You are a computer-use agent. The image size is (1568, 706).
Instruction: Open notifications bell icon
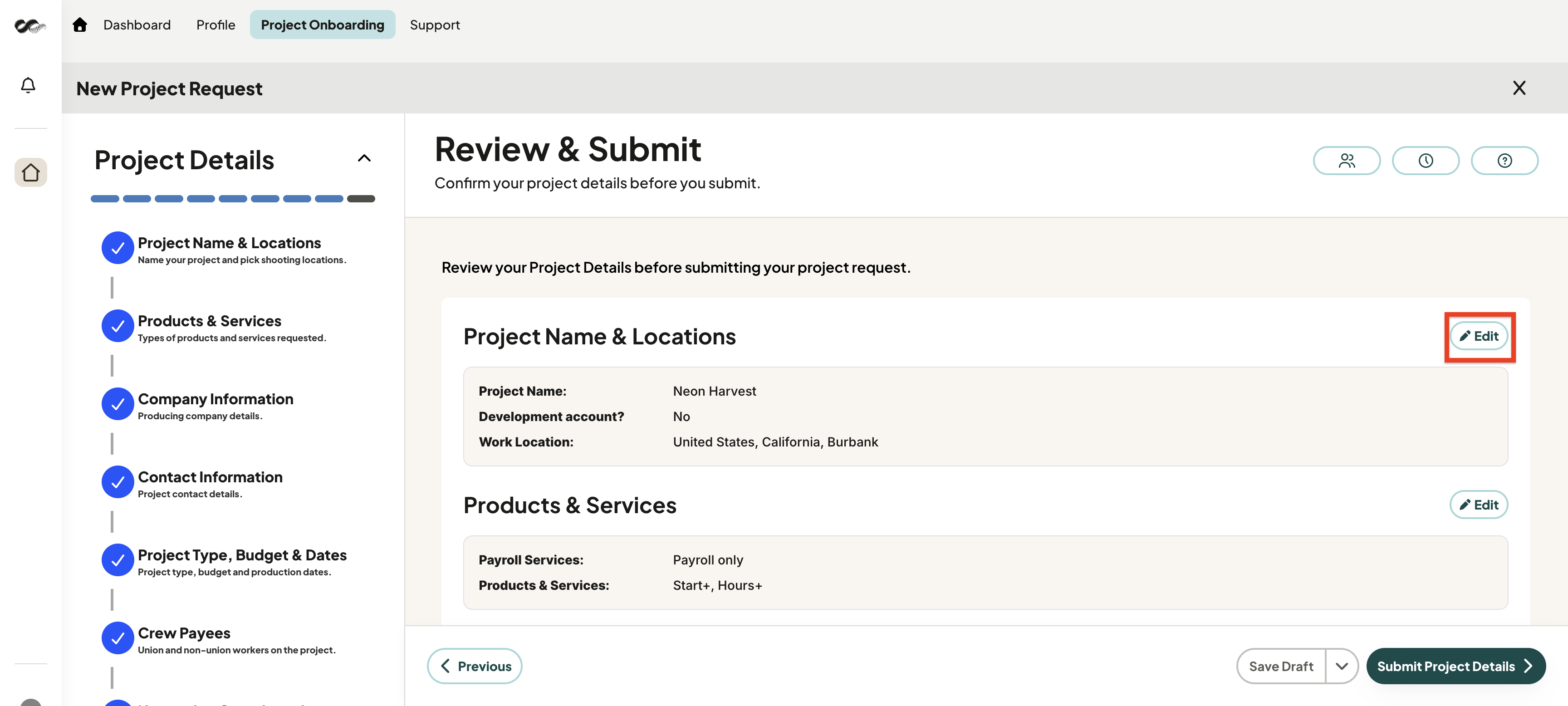(x=28, y=84)
